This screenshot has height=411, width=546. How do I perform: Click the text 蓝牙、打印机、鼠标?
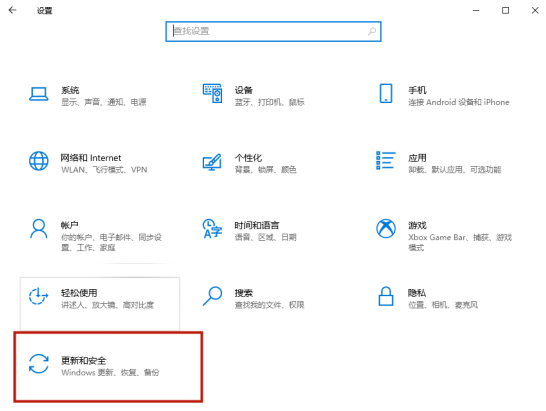click(x=270, y=102)
